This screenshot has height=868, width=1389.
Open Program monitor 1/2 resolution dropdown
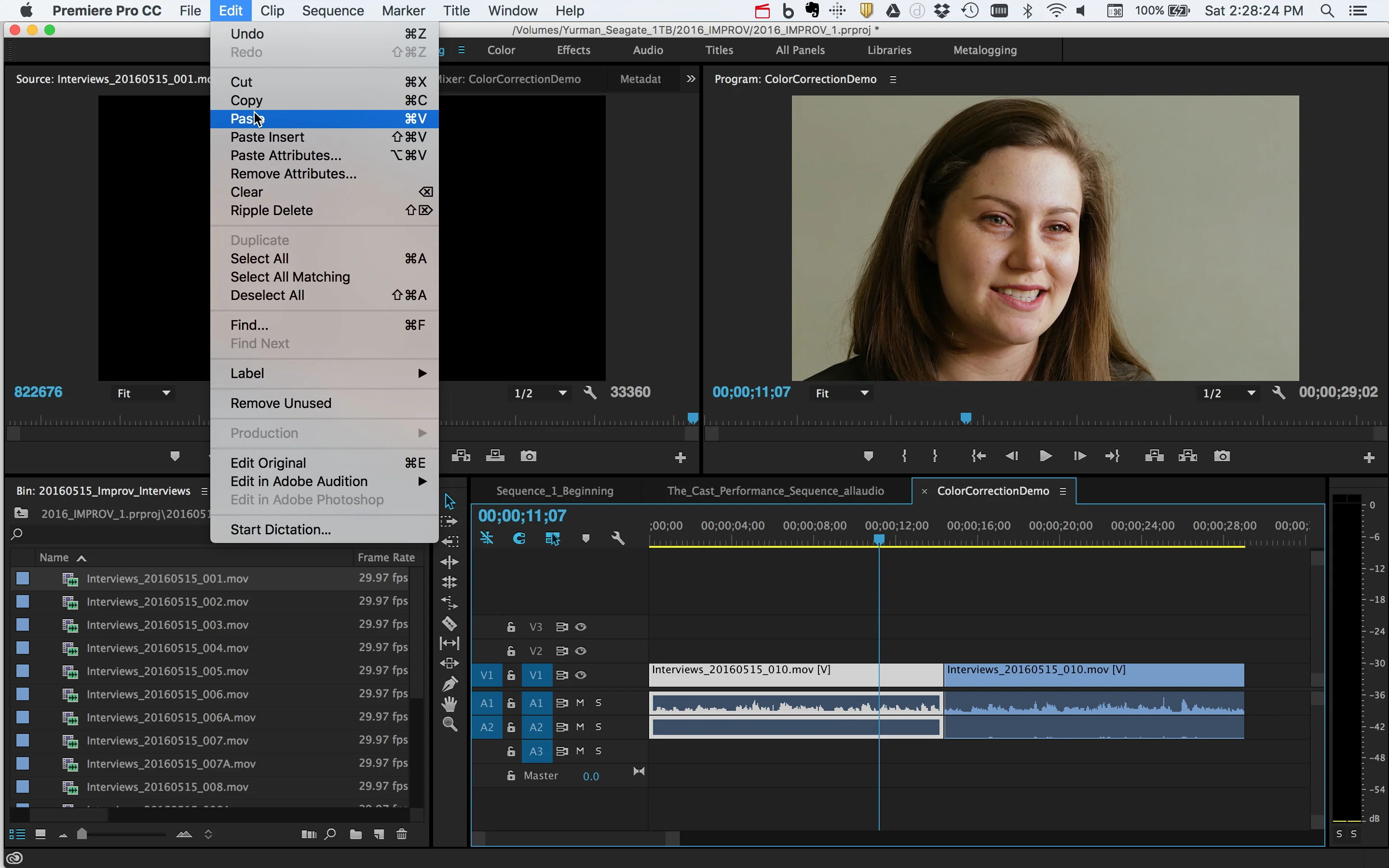click(1229, 393)
